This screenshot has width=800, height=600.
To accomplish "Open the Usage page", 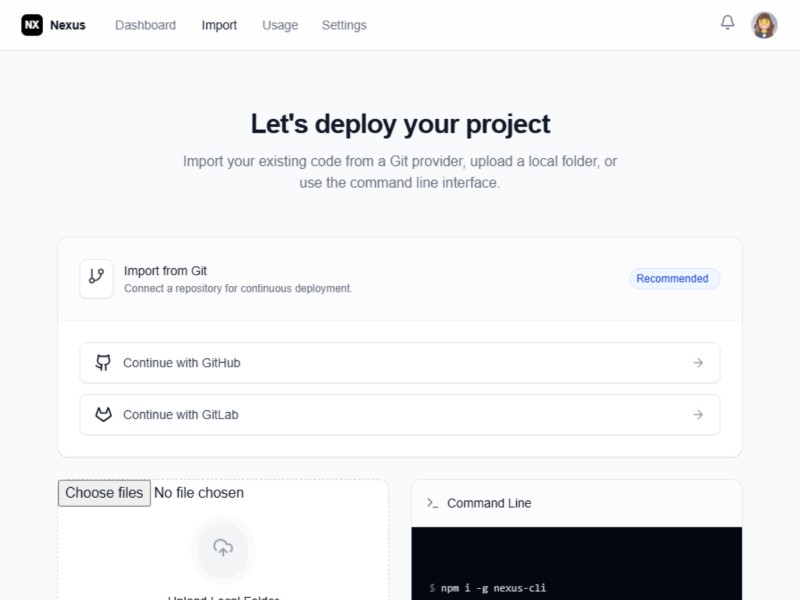I will click(280, 25).
